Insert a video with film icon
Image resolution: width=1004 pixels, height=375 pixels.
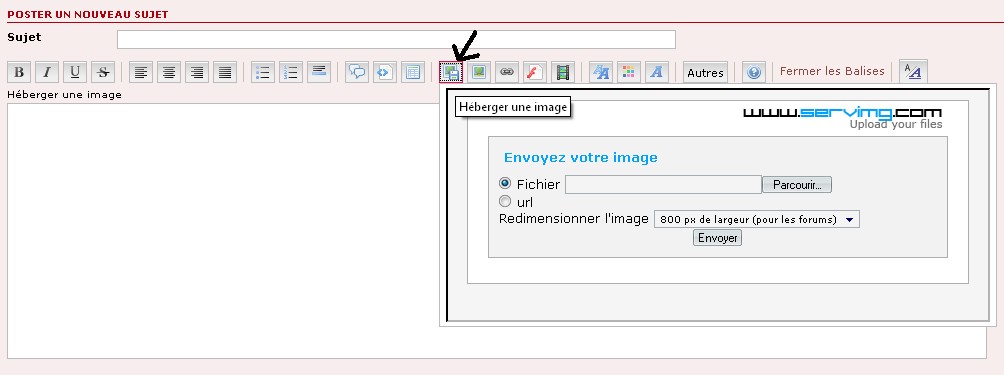(x=562, y=72)
